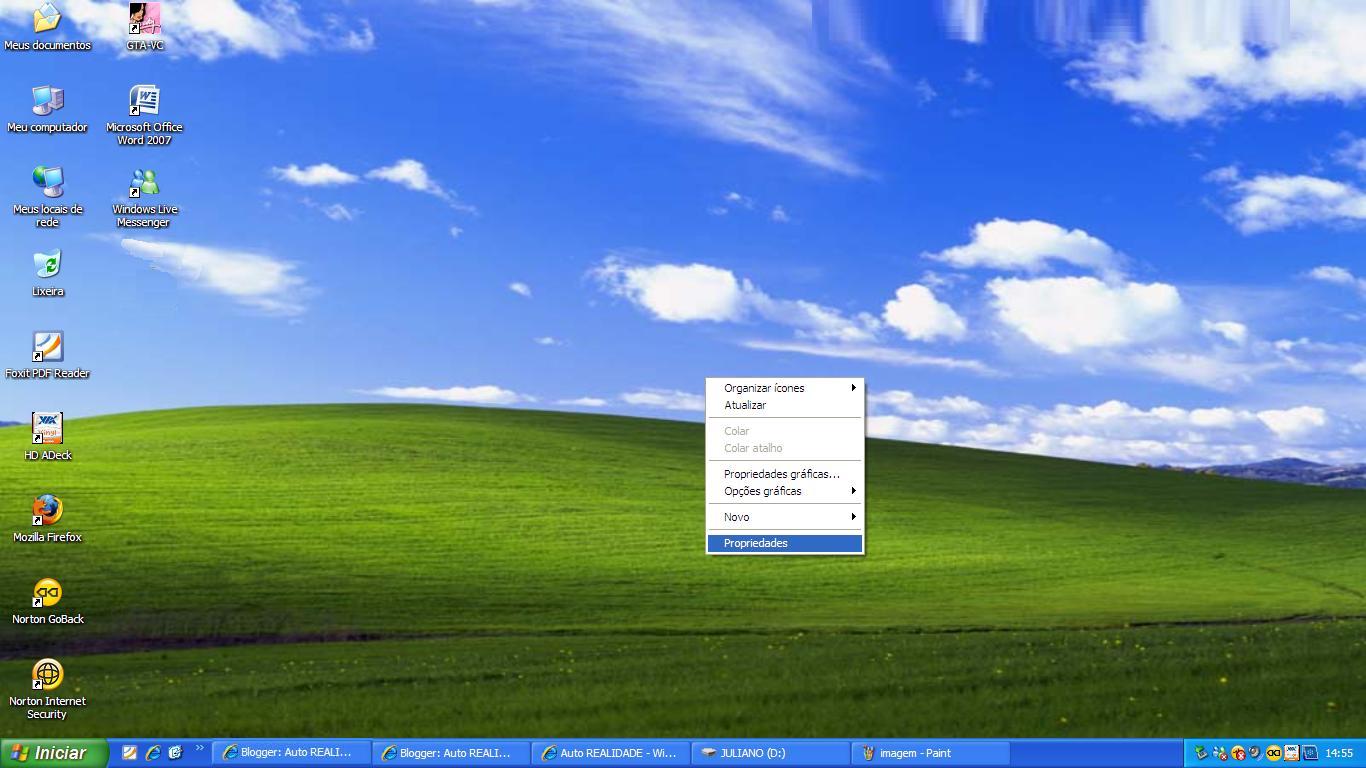Click the yellow Norton GoBack tray icon
The height and width of the screenshot is (768, 1366).
(1274, 753)
